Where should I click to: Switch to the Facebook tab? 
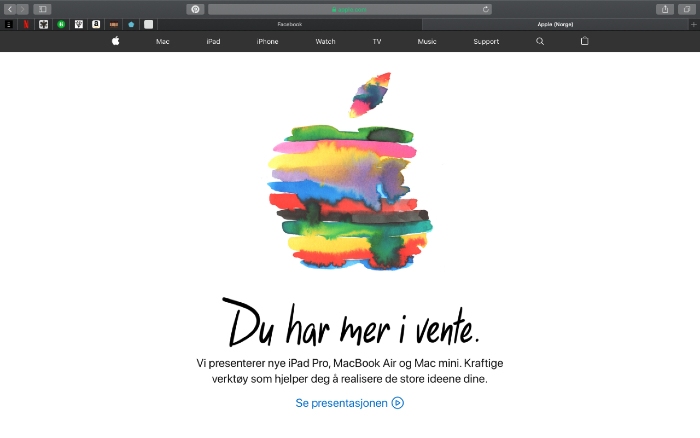click(x=290, y=25)
